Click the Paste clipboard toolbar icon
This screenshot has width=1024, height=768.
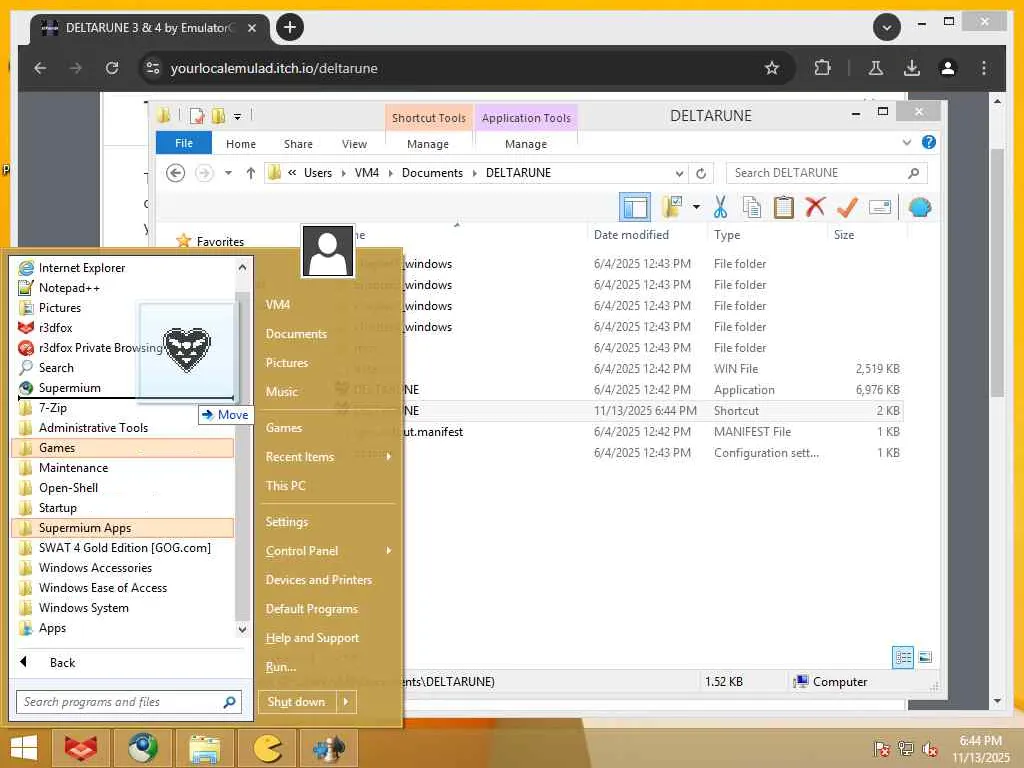pyautogui.click(x=784, y=208)
